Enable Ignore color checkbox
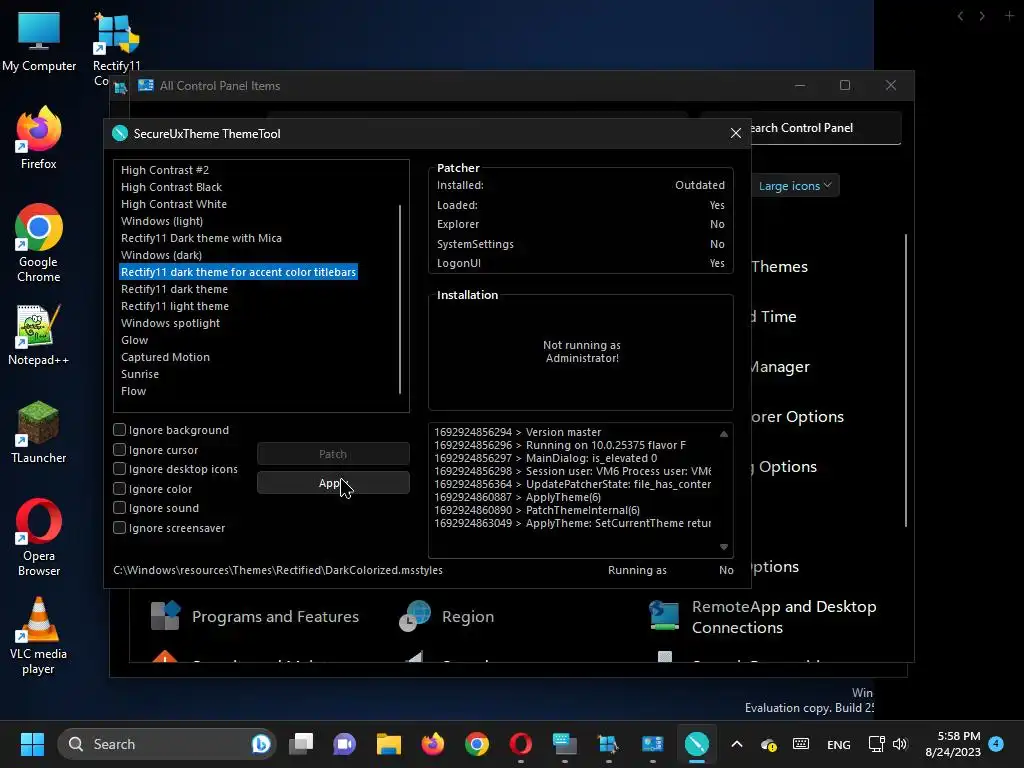Image resolution: width=1024 pixels, height=768 pixels. pos(120,488)
